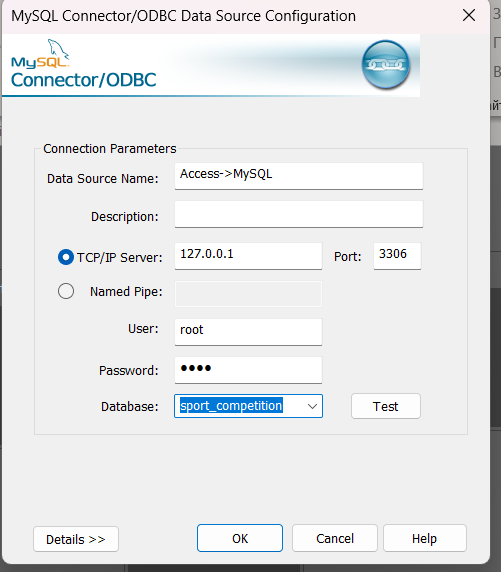Click the Data Source Name field

click(x=299, y=176)
